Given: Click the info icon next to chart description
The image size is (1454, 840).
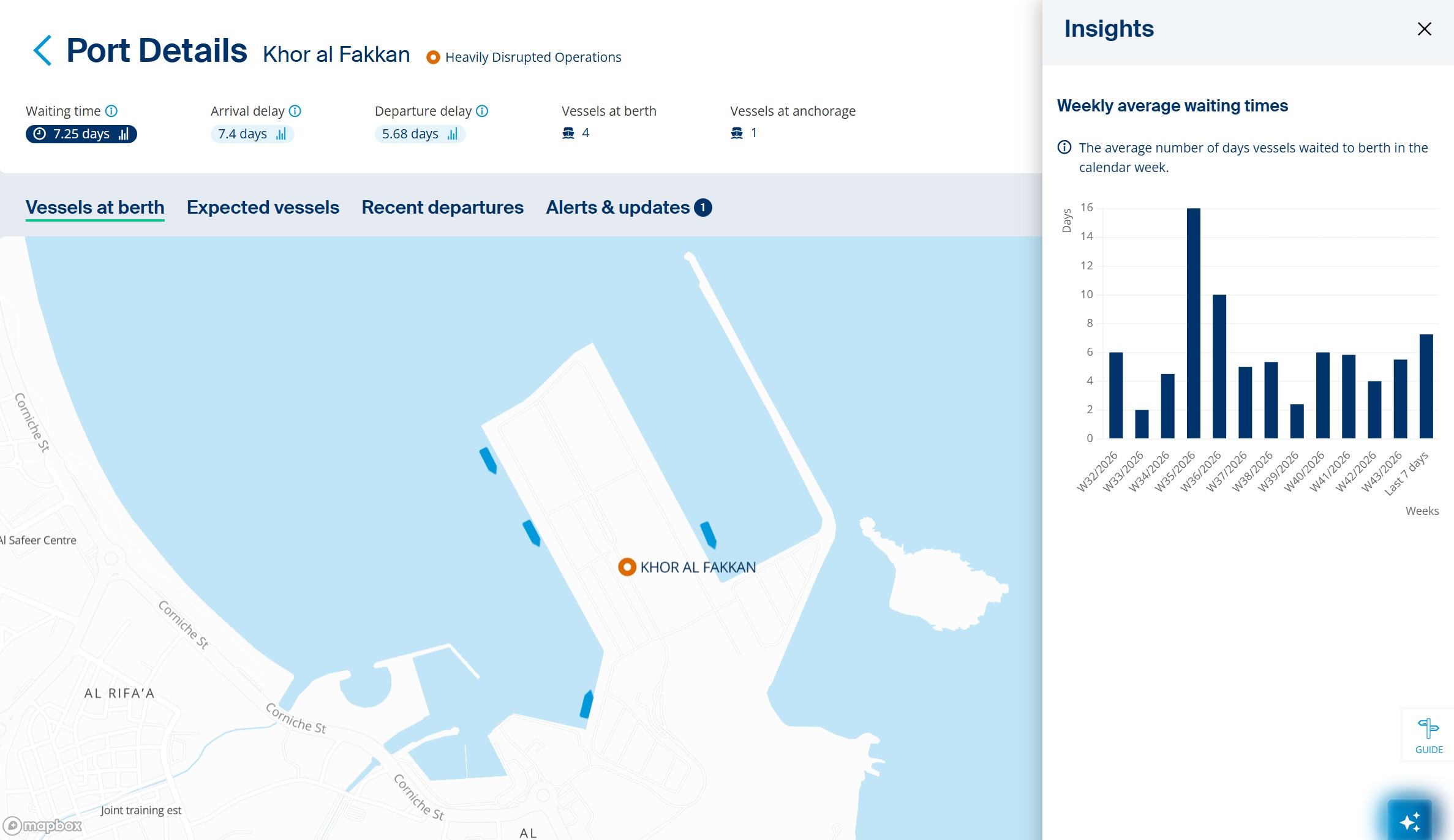Looking at the screenshot, I should click(x=1064, y=148).
